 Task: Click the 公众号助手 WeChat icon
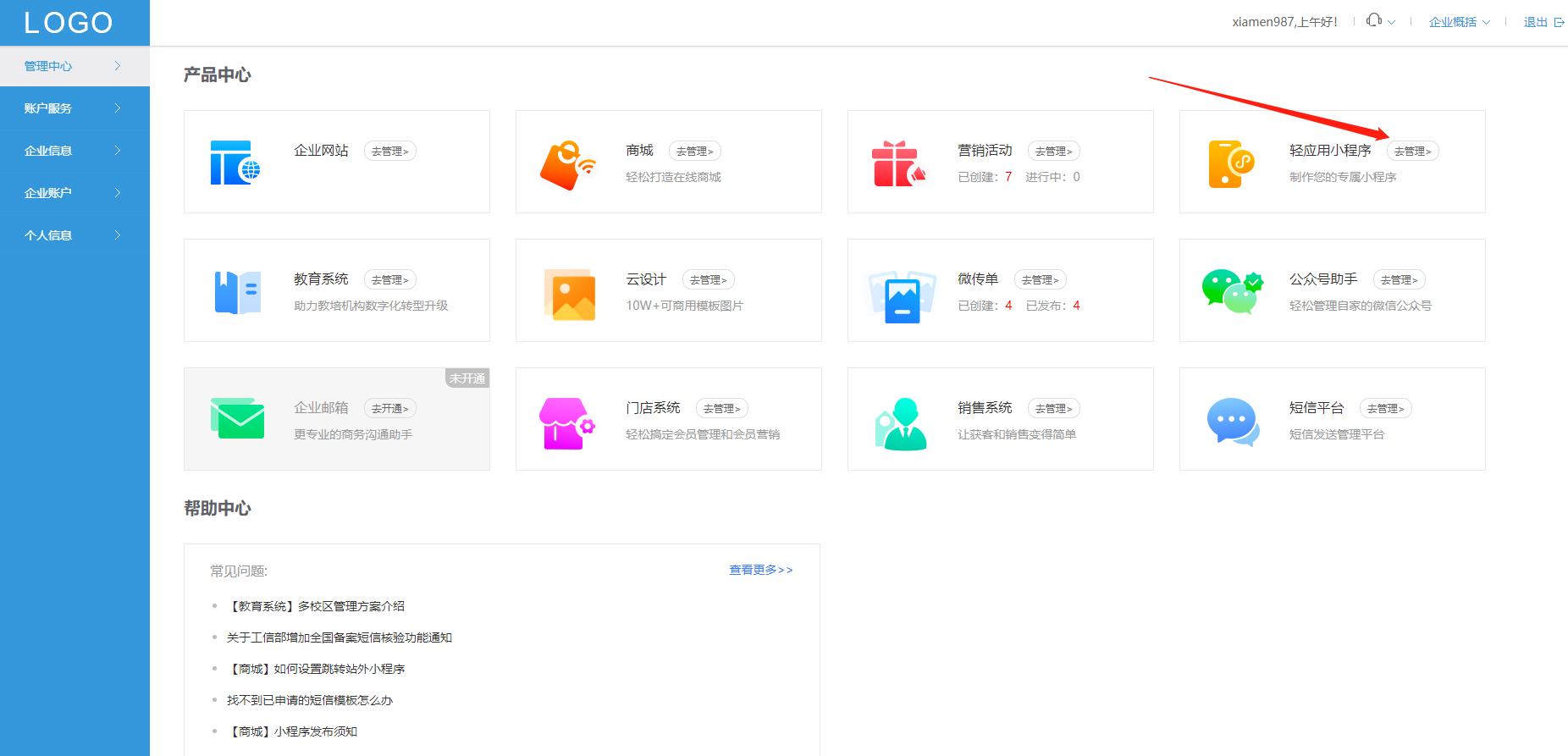tap(1232, 291)
